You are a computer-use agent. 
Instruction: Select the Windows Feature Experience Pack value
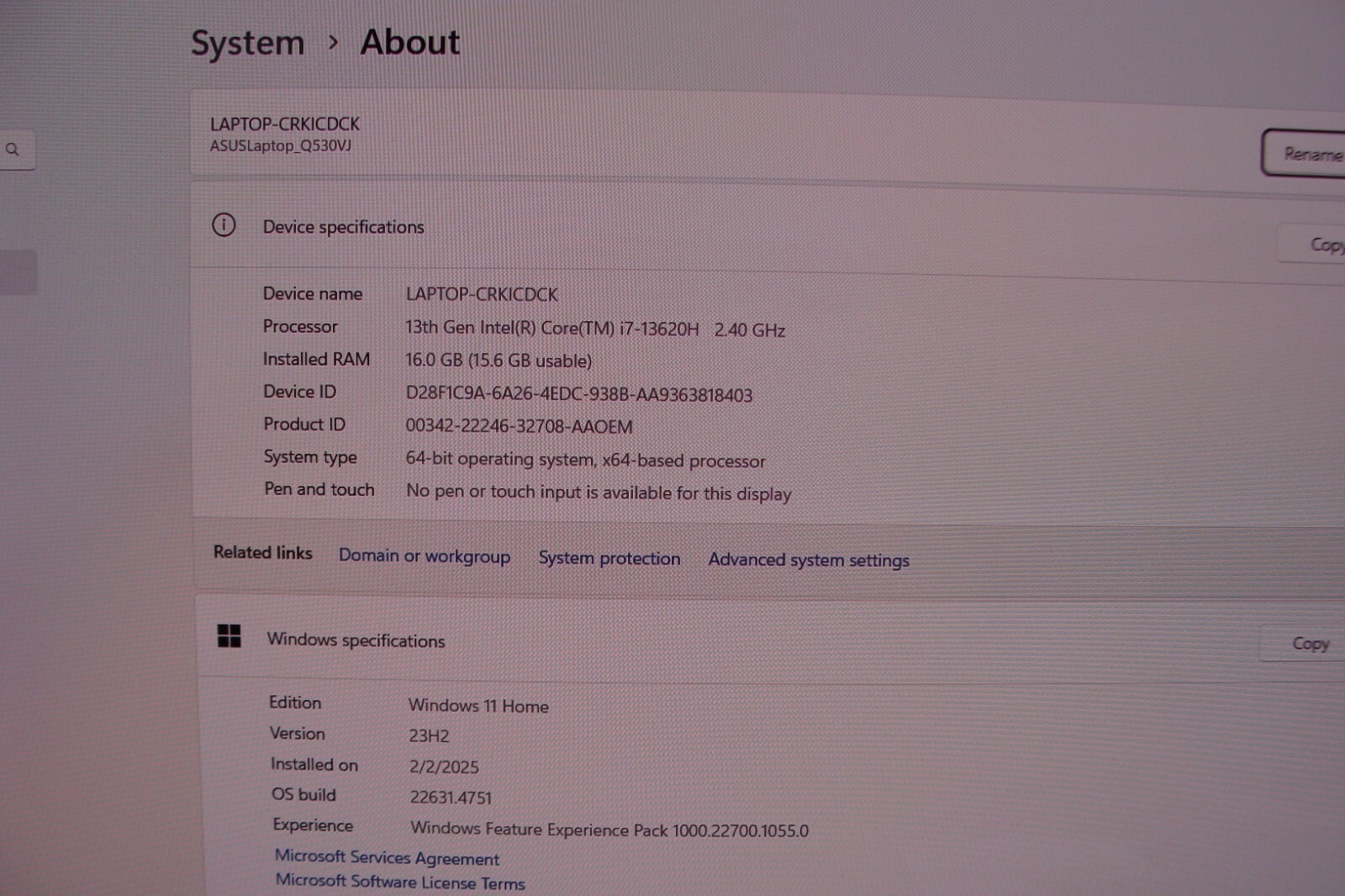(609, 830)
